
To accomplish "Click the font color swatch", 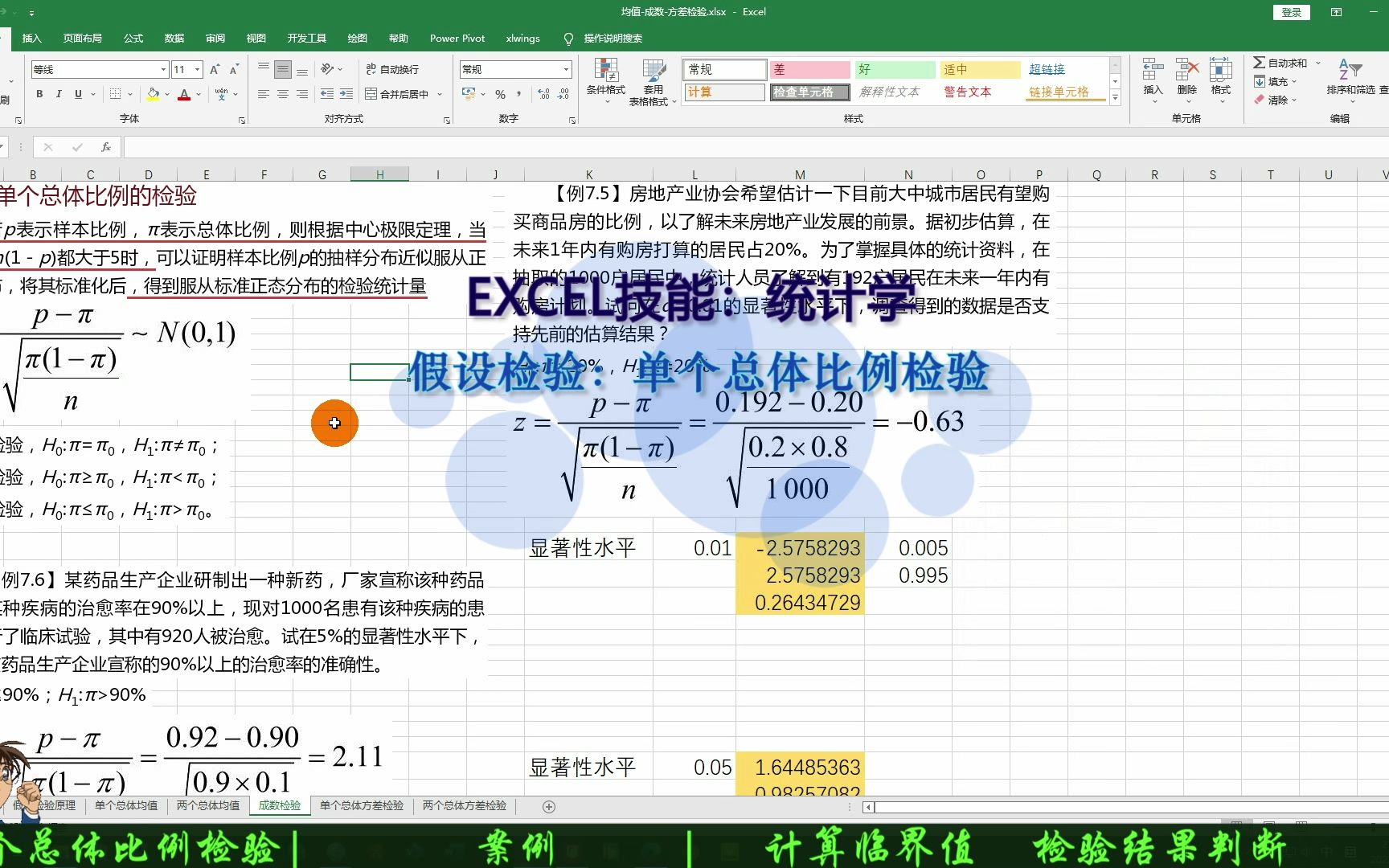I will point(184,95).
